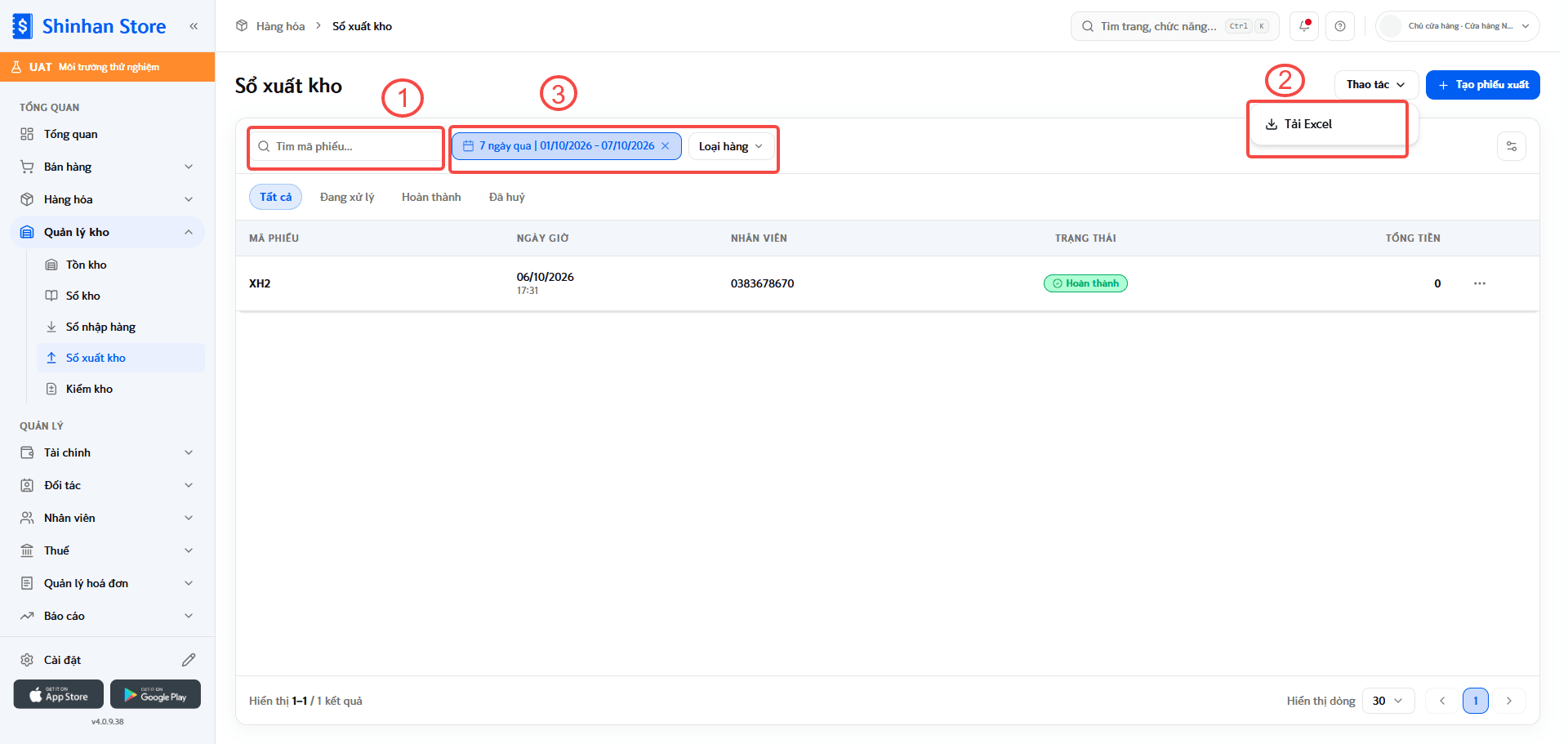Go to the previous page arrow
Viewport: 1568px width, 744px height.
[x=1442, y=701]
